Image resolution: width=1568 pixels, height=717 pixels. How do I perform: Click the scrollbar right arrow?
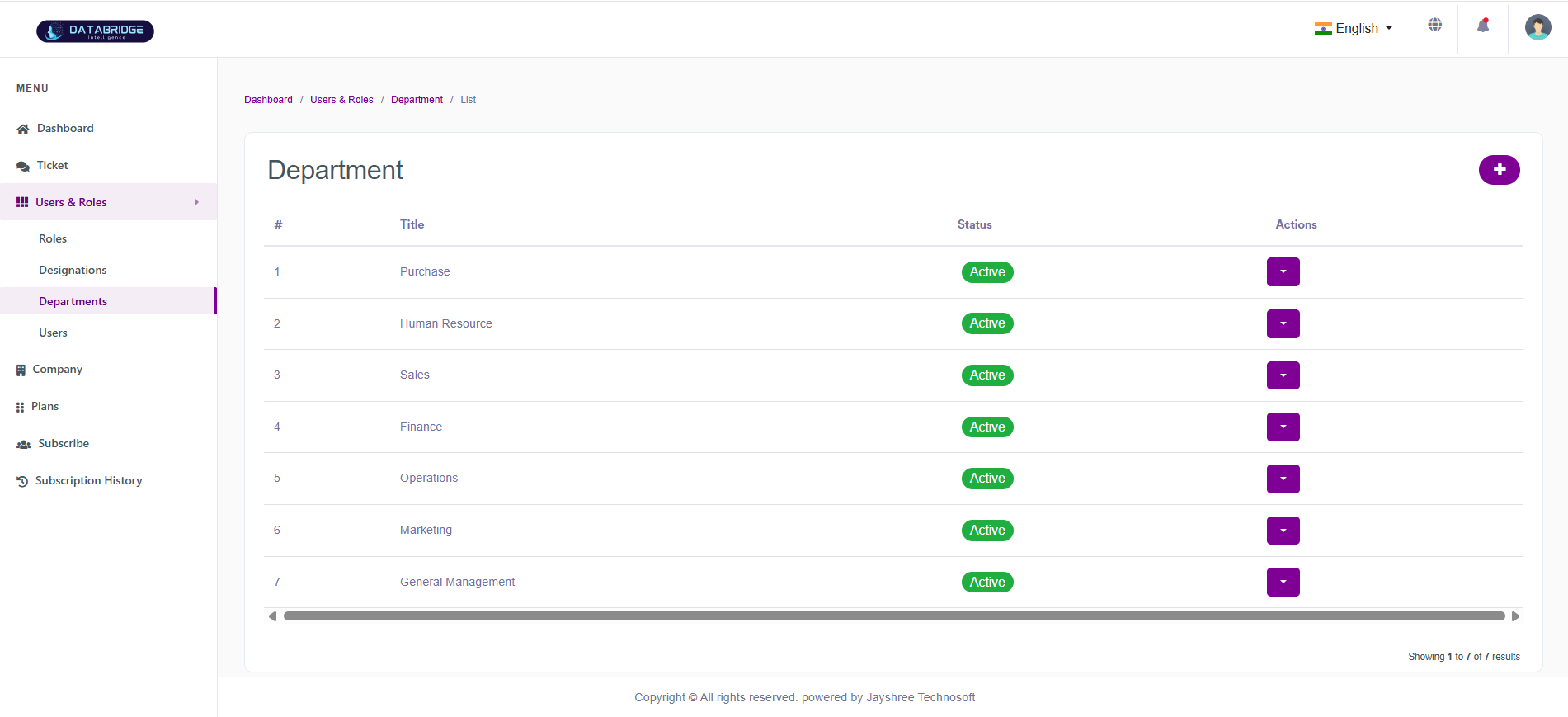1515,616
